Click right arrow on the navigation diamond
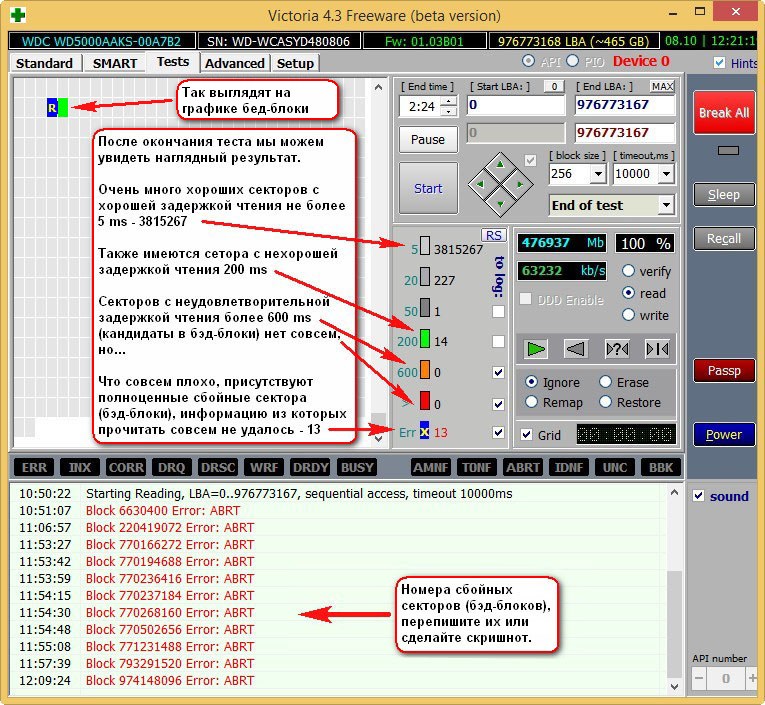Viewport: 765px width, 705px height. coord(520,184)
